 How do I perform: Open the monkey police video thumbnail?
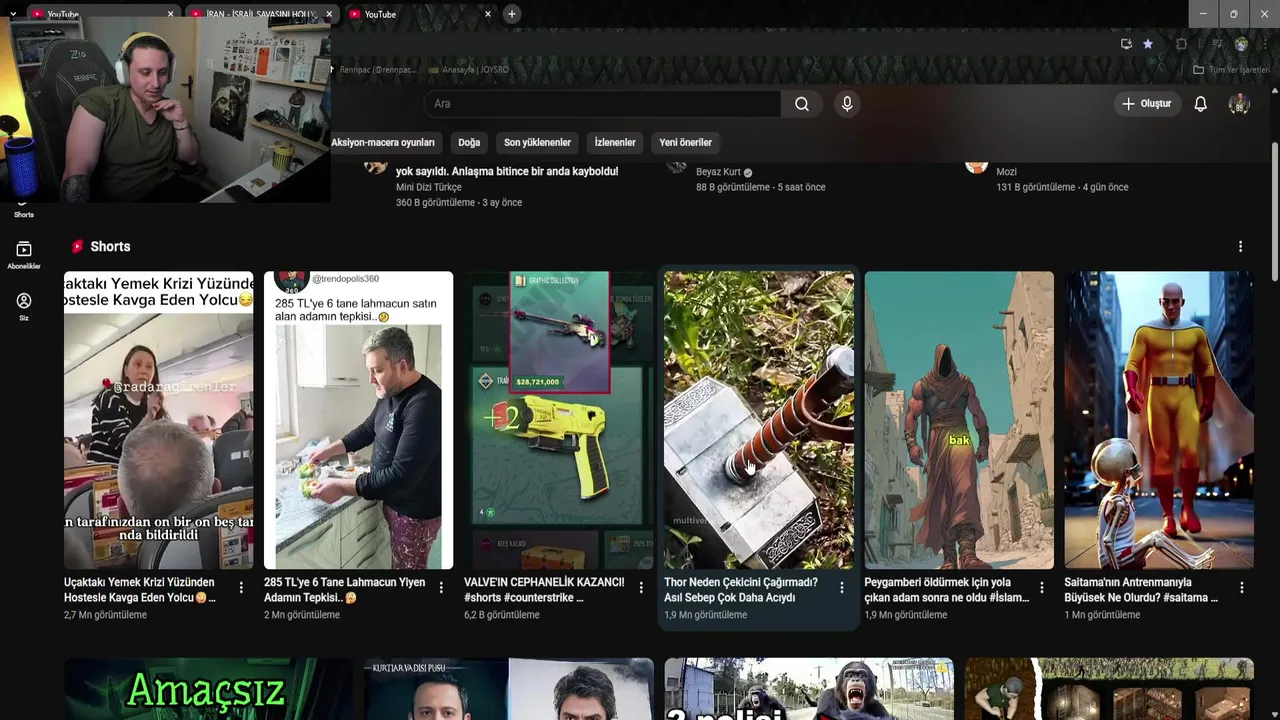(x=808, y=689)
